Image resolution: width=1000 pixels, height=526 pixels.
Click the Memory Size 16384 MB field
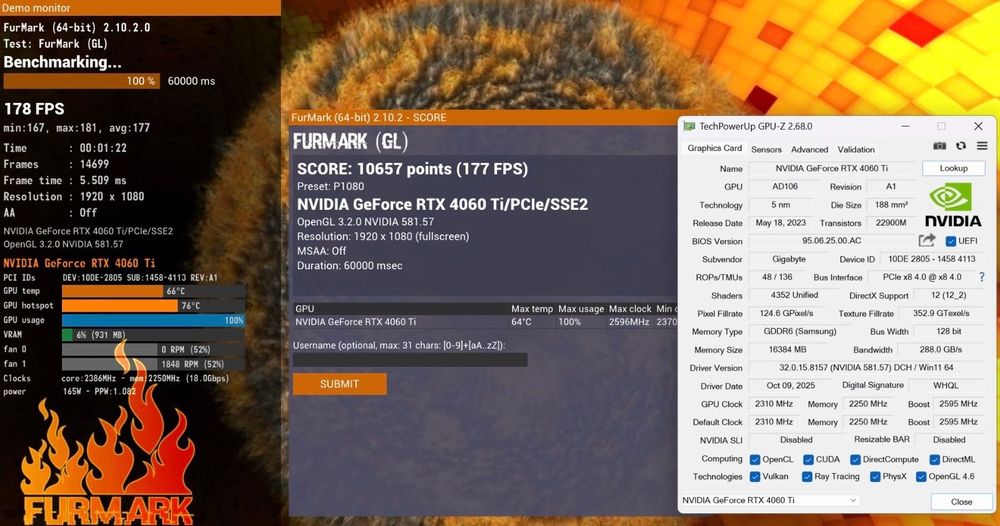click(786, 349)
